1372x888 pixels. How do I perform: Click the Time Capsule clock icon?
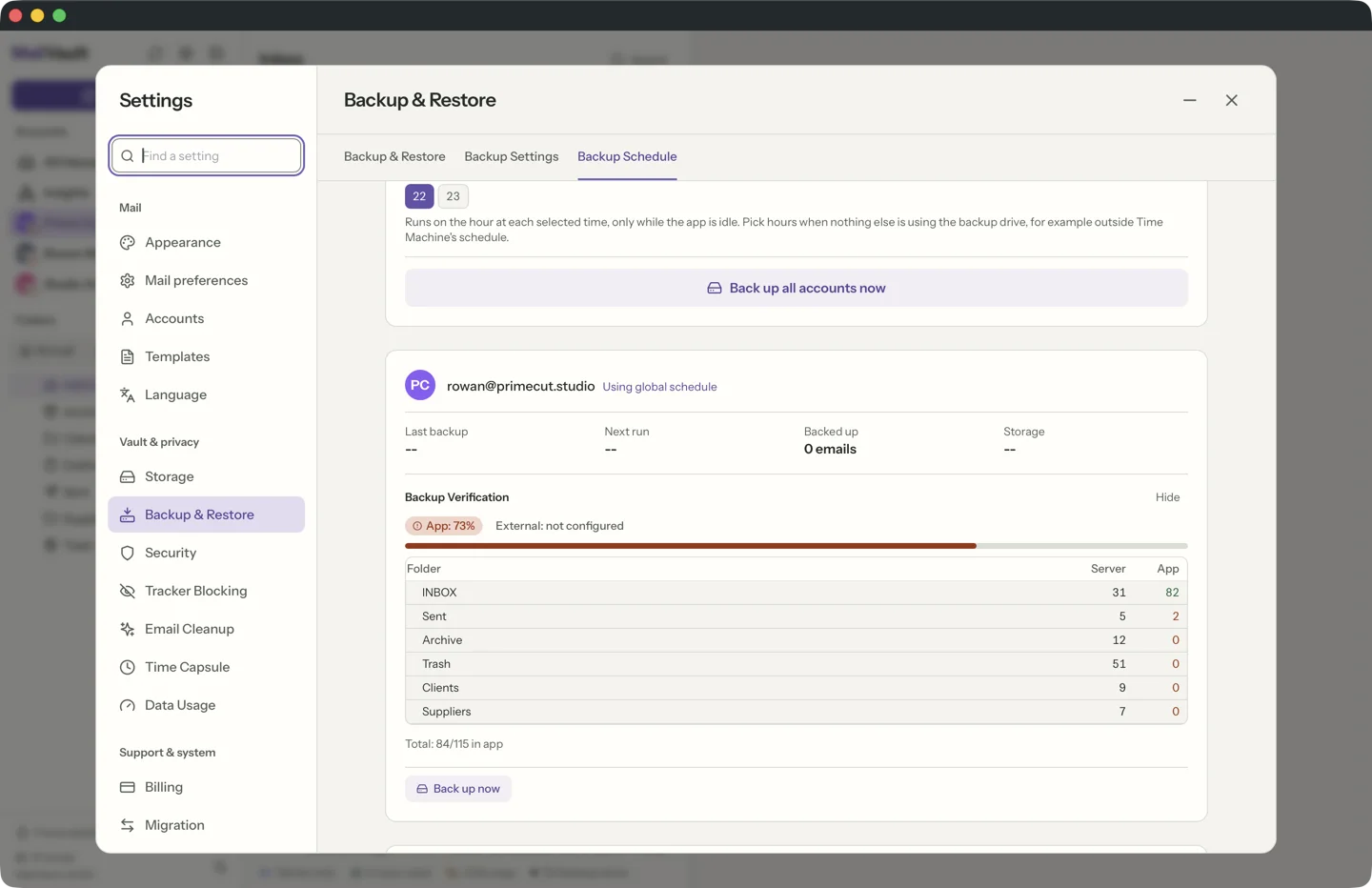128,668
